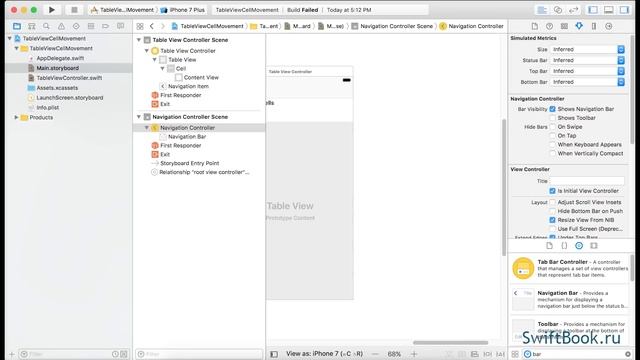Enable When Keyboard Appears checkbox
This screenshot has width=640, height=360.
point(552,144)
